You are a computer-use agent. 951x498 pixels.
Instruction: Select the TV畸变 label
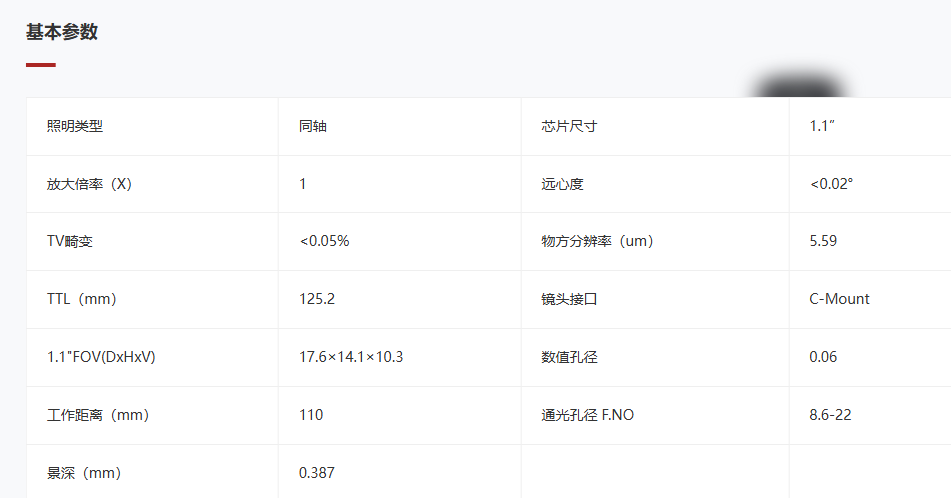point(70,241)
